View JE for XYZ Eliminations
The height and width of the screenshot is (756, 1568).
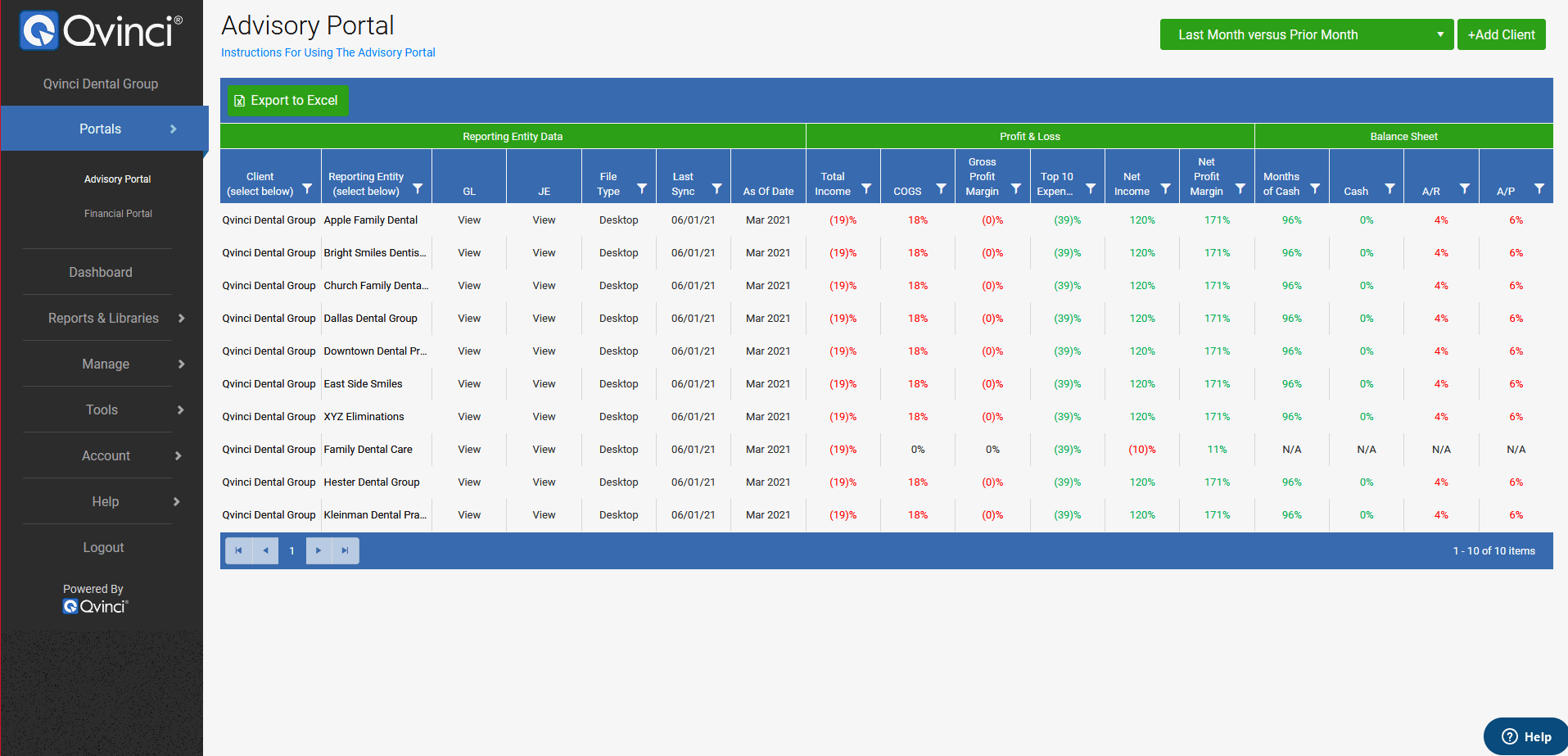544,416
